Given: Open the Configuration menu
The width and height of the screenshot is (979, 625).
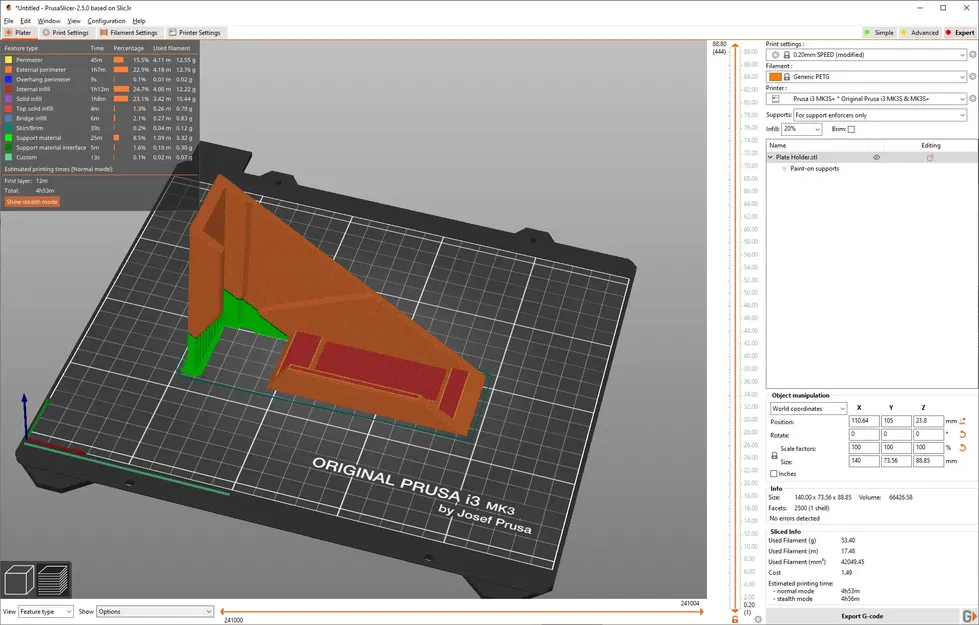Looking at the screenshot, I should [106, 20].
